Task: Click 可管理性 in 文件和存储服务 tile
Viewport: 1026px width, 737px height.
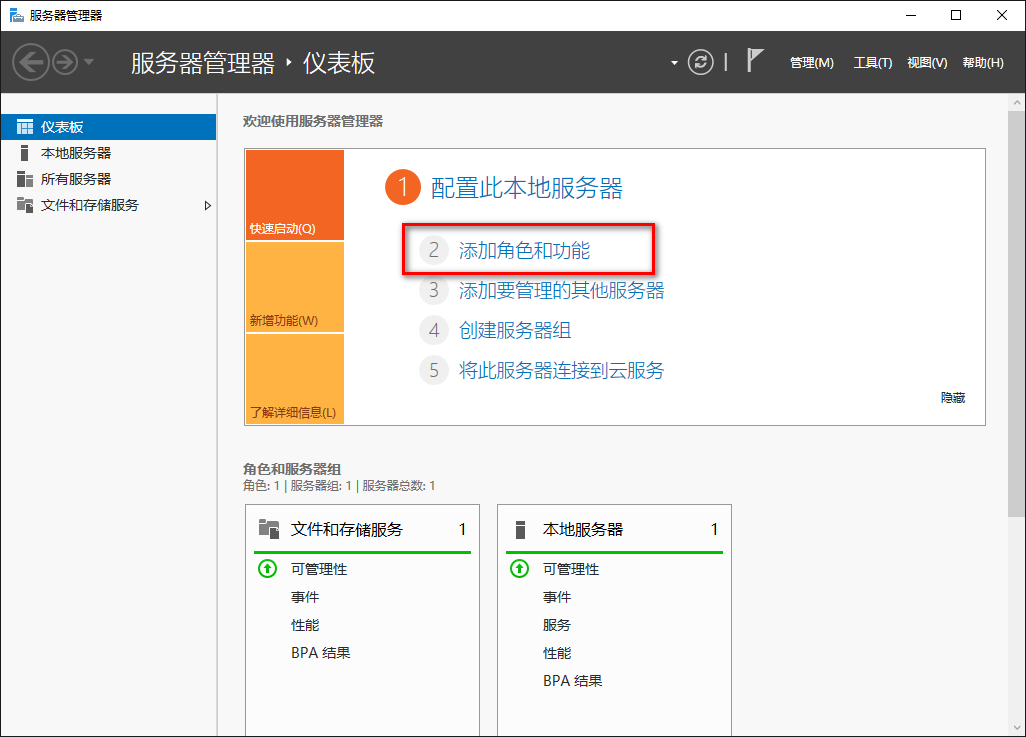Action: coord(319,569)
